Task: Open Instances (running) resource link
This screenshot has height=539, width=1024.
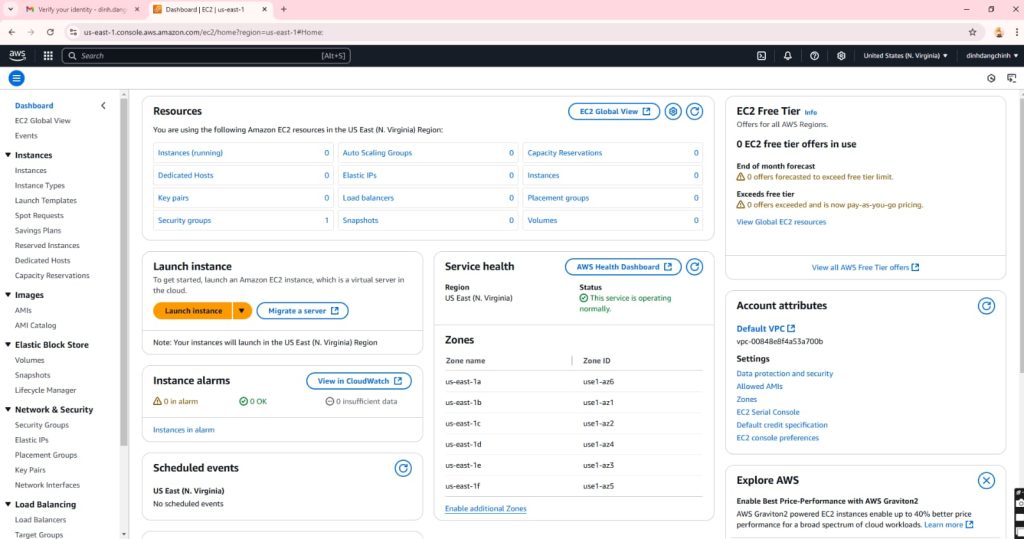Action: pos(190,153)
